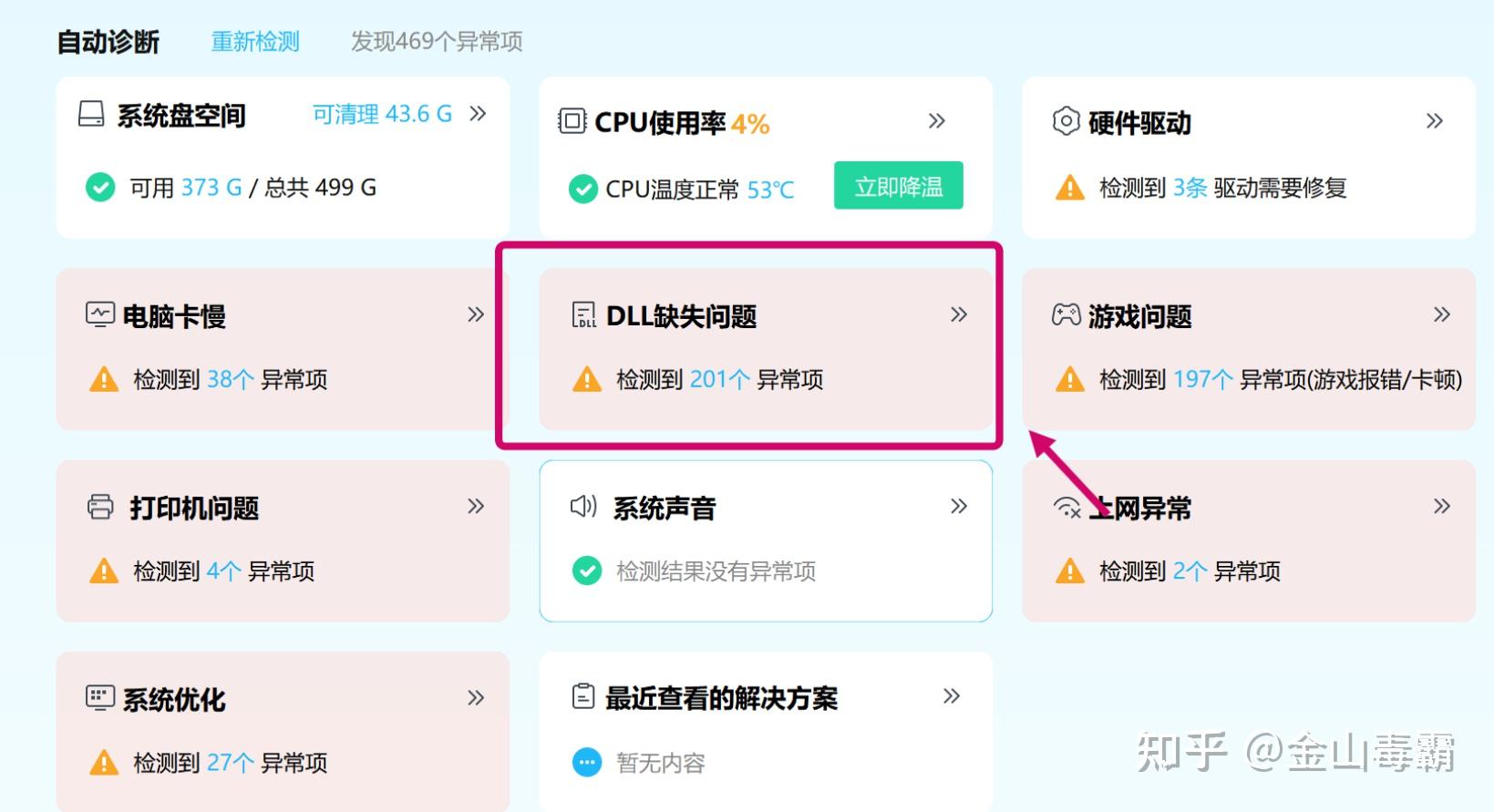The height and width of the screenshot is (812, 1494).
Task: Click the 重新检测 link
Action: tap(255, 42)
